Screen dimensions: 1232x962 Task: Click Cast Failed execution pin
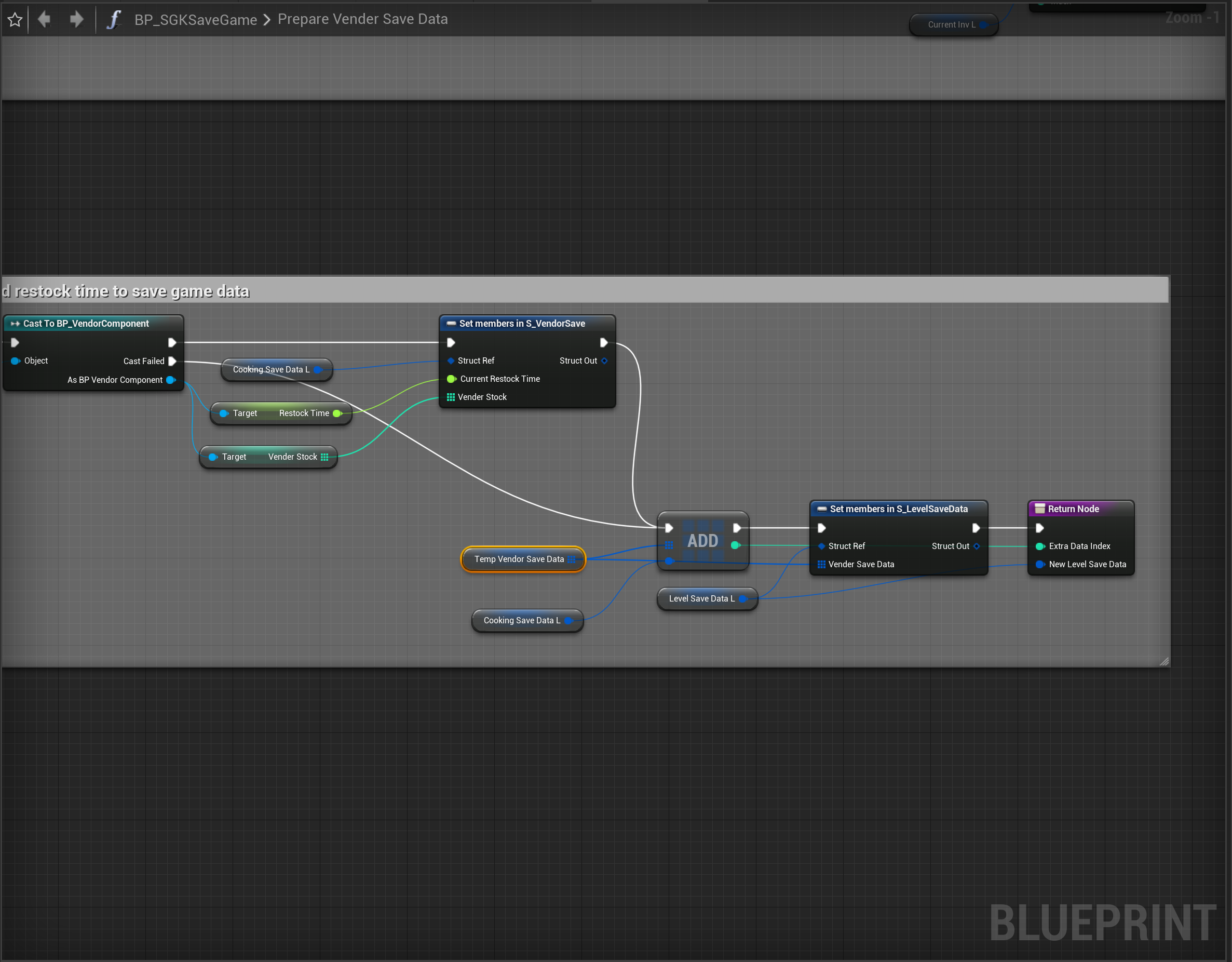[x=172, y=362]
